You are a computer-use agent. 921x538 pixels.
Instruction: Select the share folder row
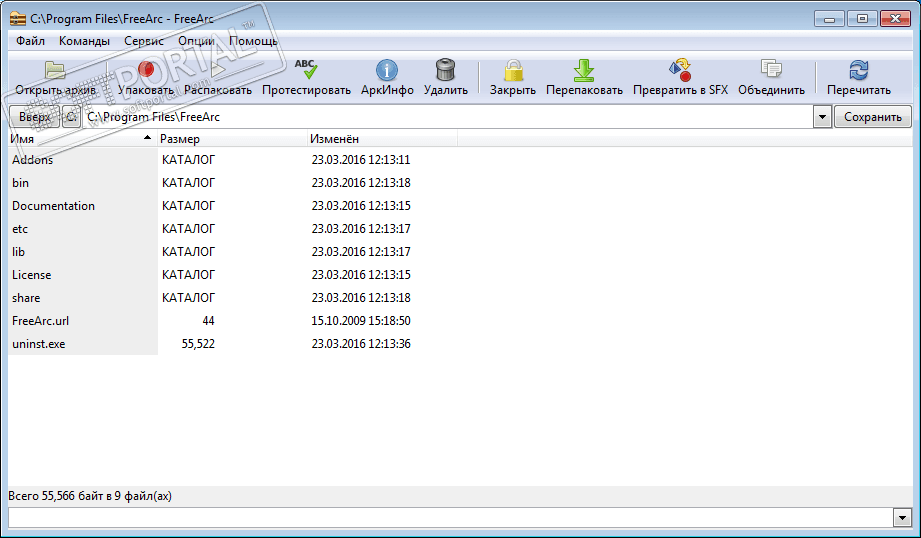[x=460, y=298]
